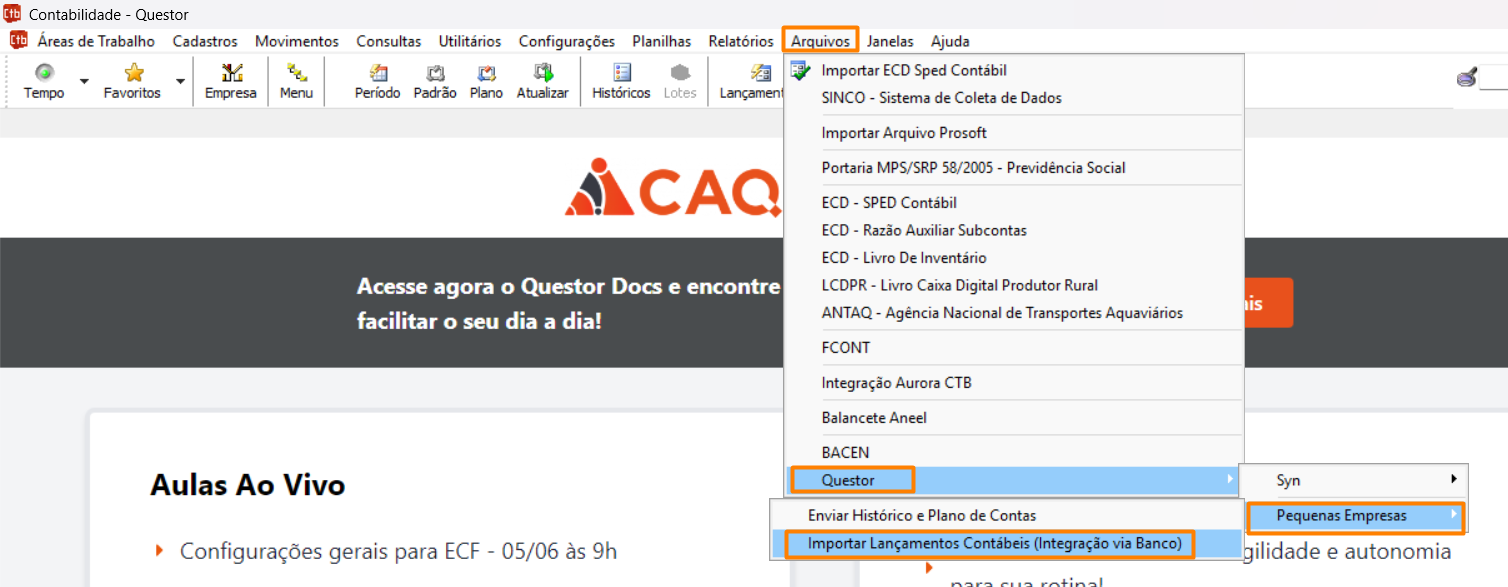1508x587 pixels.
Task: Open the Cadastros menu
Action: coord(205,41)
